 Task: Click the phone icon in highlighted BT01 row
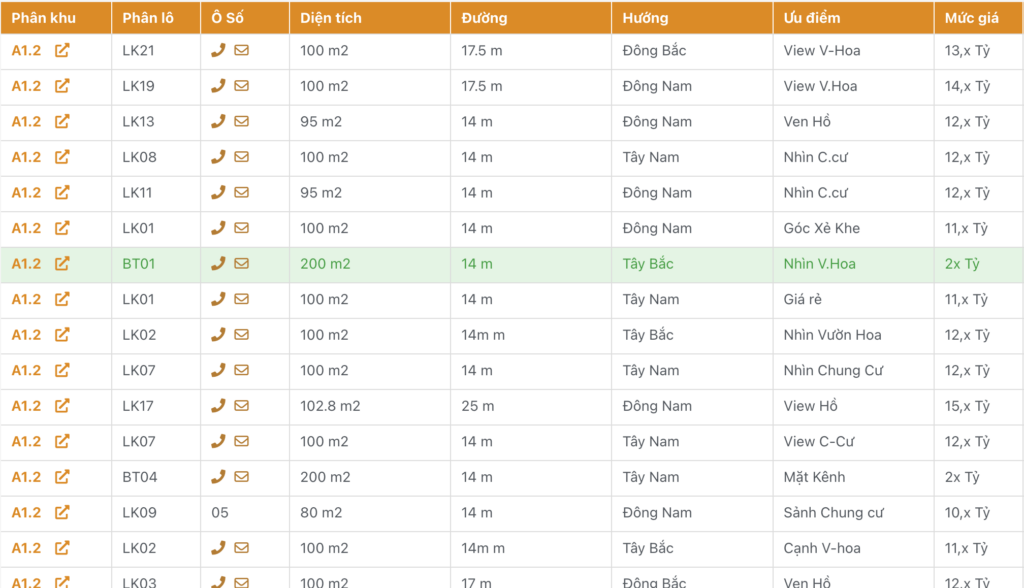click(218, 264)
